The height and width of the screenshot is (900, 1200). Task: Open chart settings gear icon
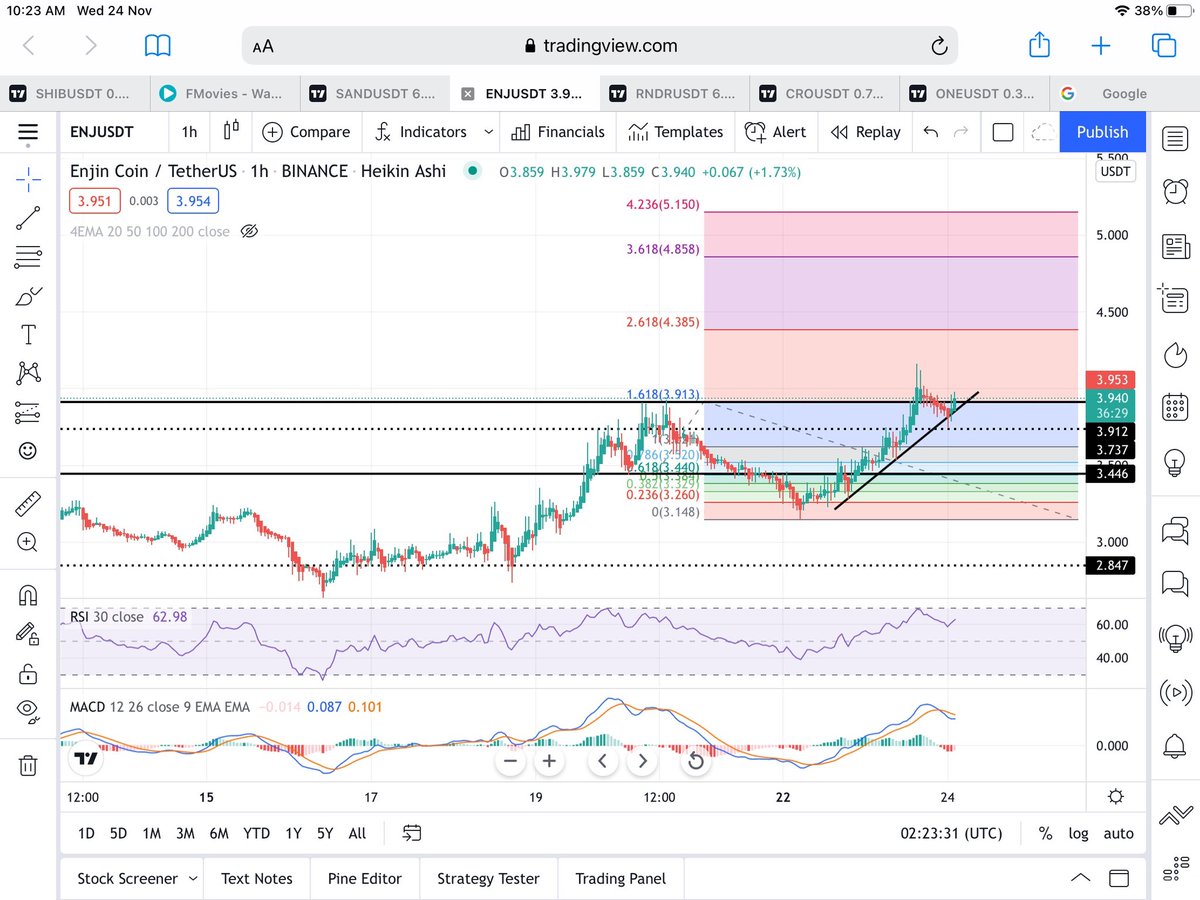coord(1116,796)
